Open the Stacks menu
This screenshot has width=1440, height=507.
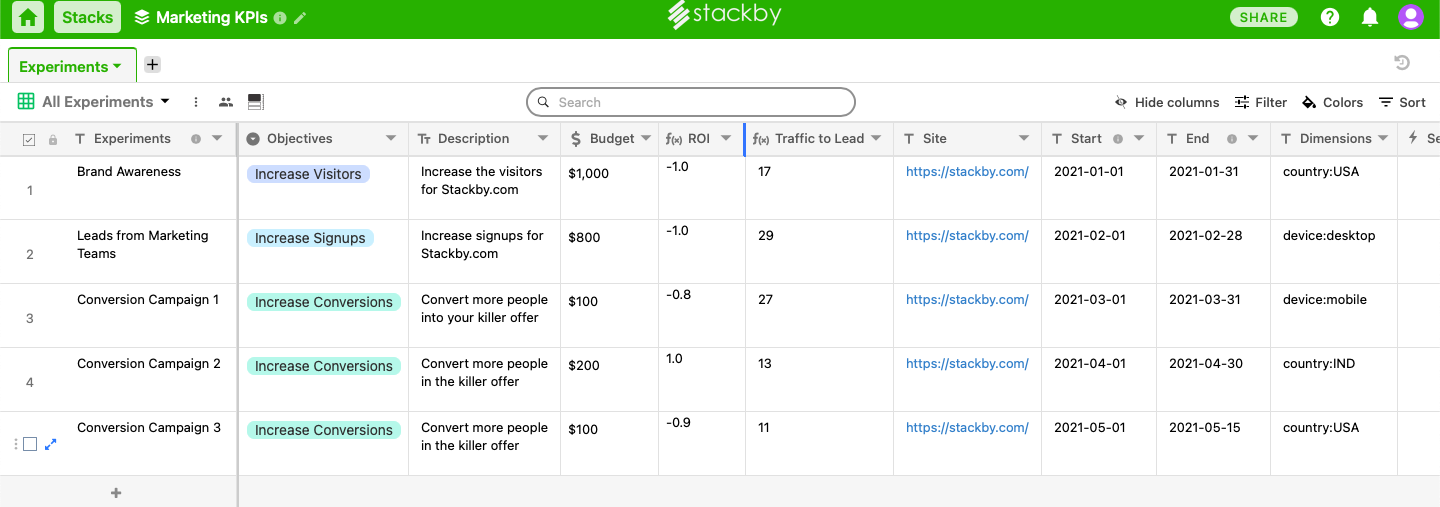[x=87, y=17]
